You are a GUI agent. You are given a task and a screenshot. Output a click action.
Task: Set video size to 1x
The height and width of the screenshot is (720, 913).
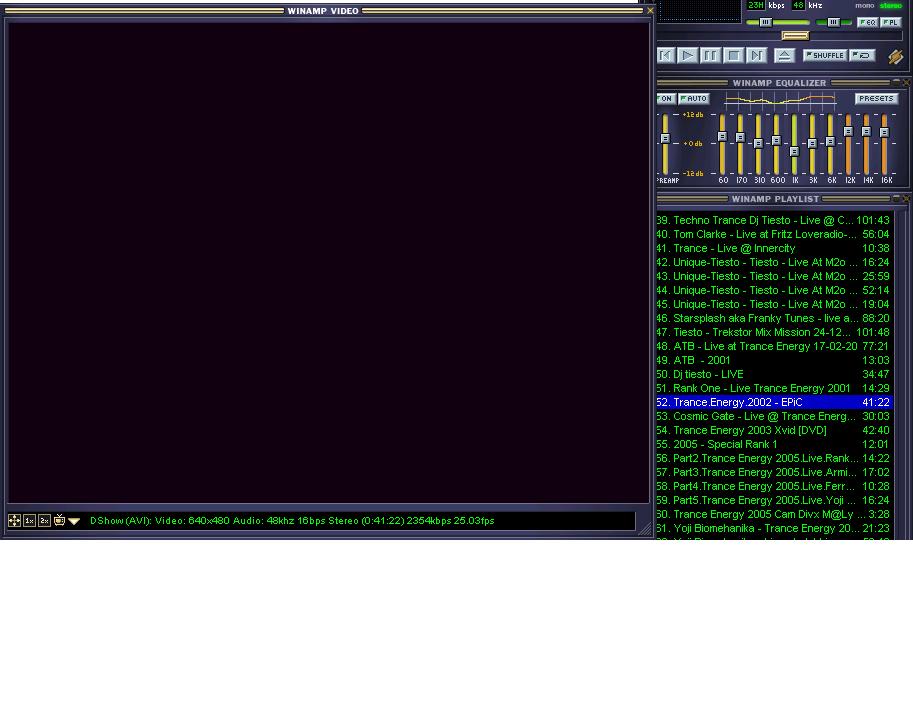point(30,521)
